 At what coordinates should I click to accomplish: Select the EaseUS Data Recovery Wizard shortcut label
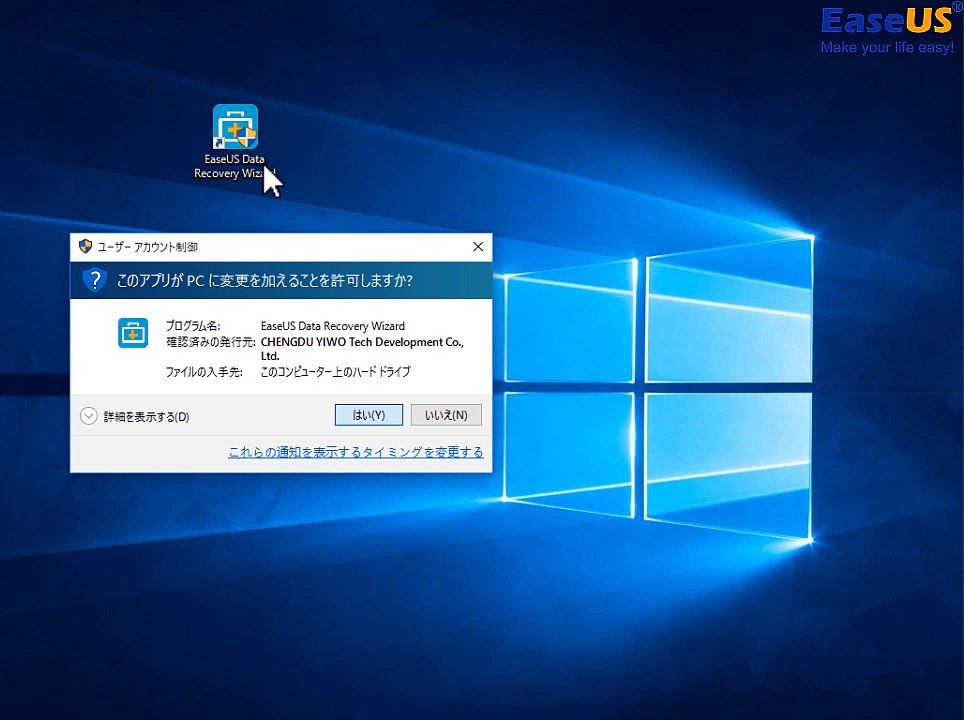tap(235, 166)
